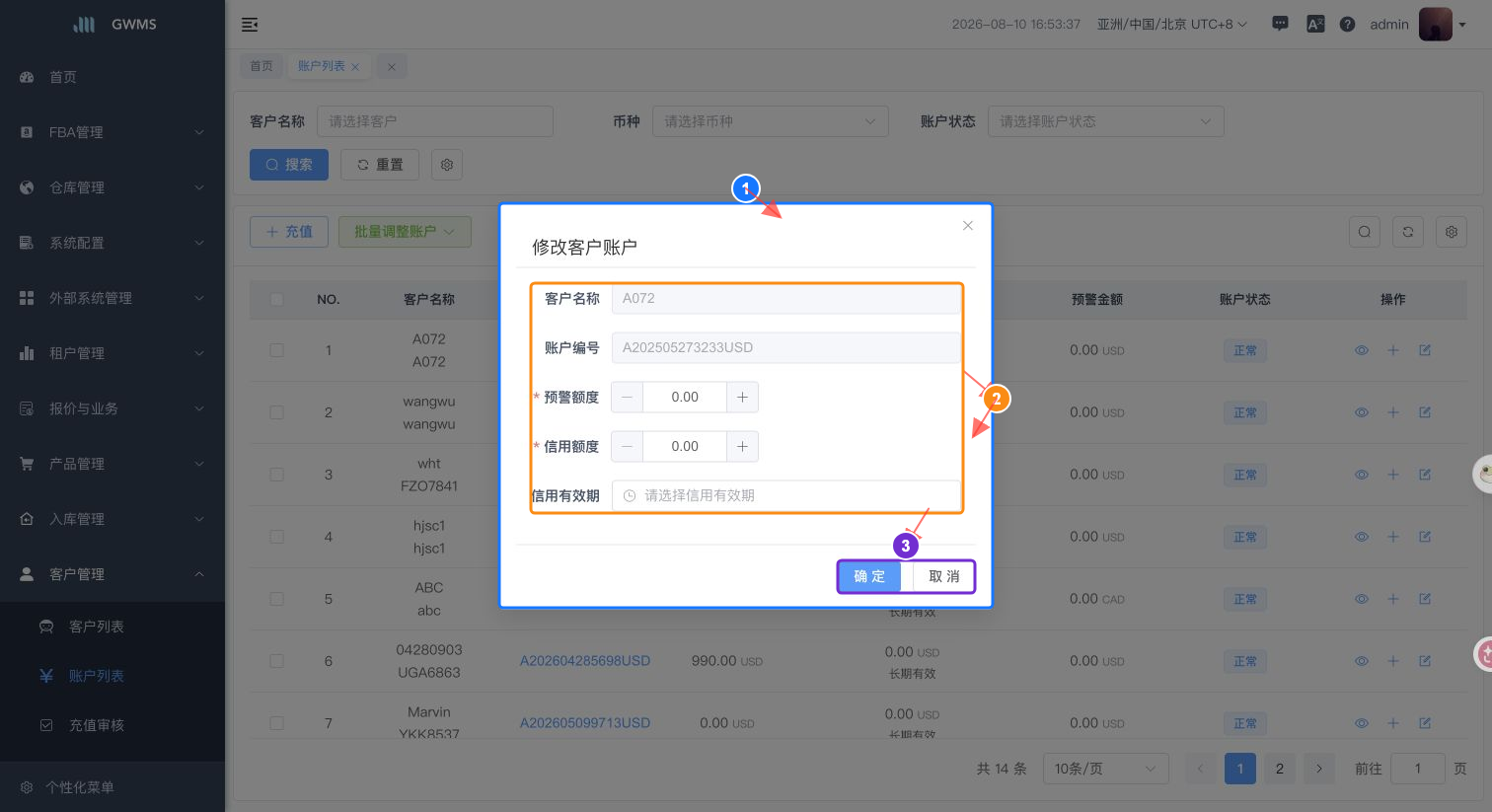Expand the 外部系统管理 sidebar menu

[x=112, y=298]
